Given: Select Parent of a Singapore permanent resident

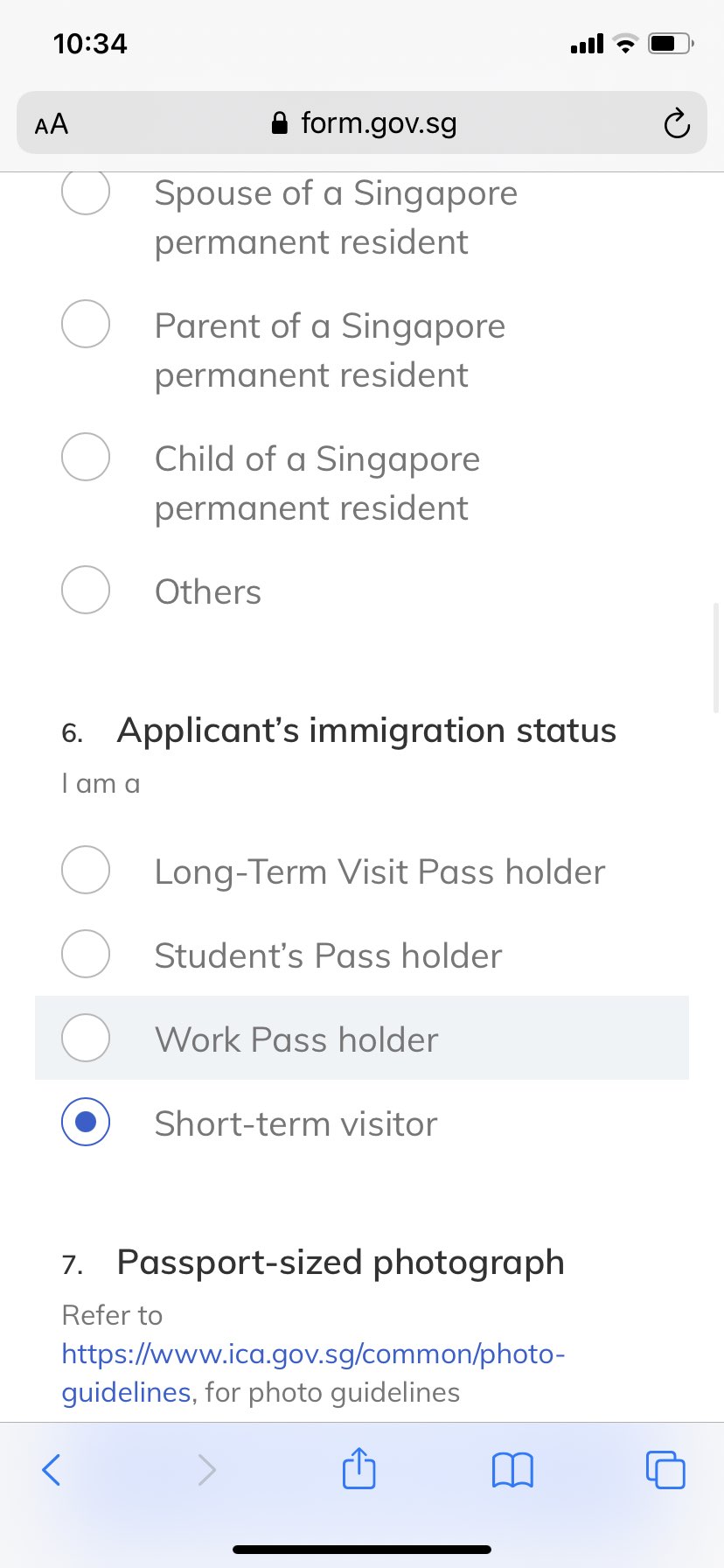Looking at the screenshot, I should [x=86, y=324].
